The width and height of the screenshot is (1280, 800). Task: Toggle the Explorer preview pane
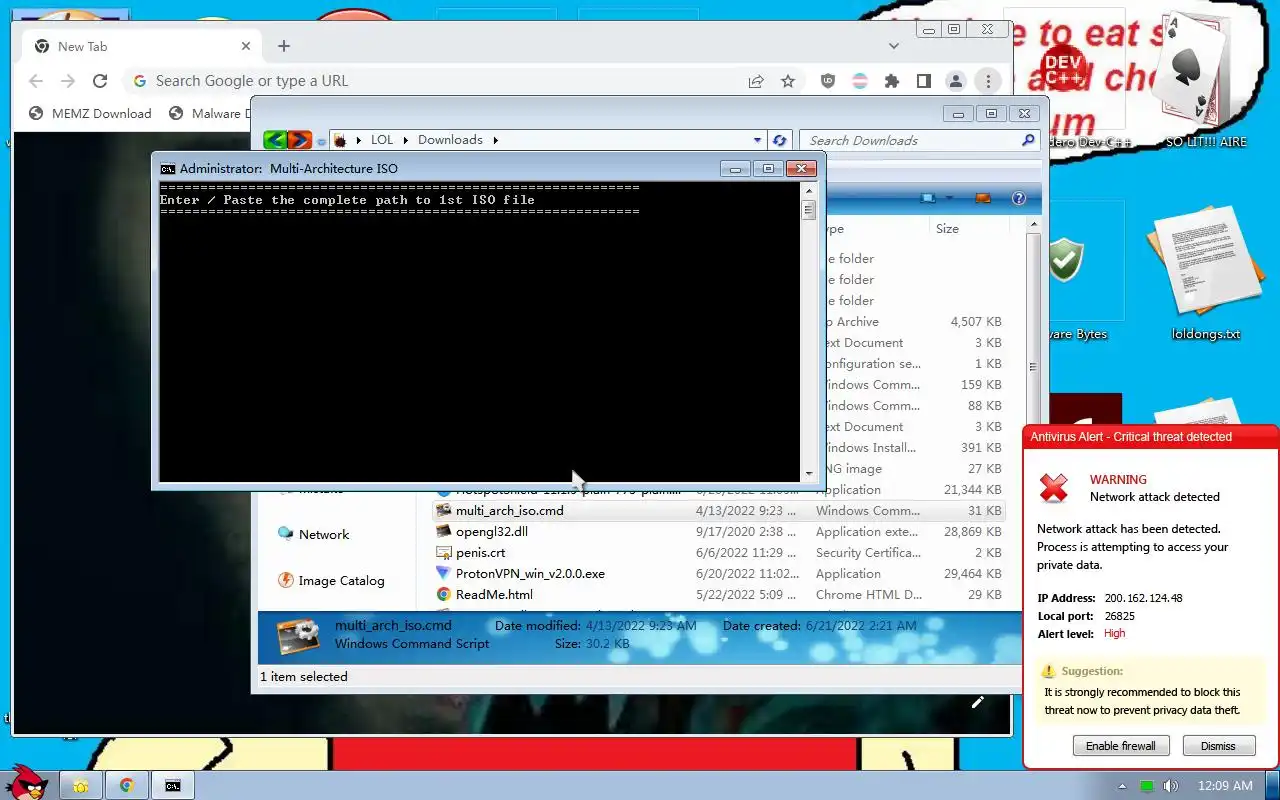982,198
